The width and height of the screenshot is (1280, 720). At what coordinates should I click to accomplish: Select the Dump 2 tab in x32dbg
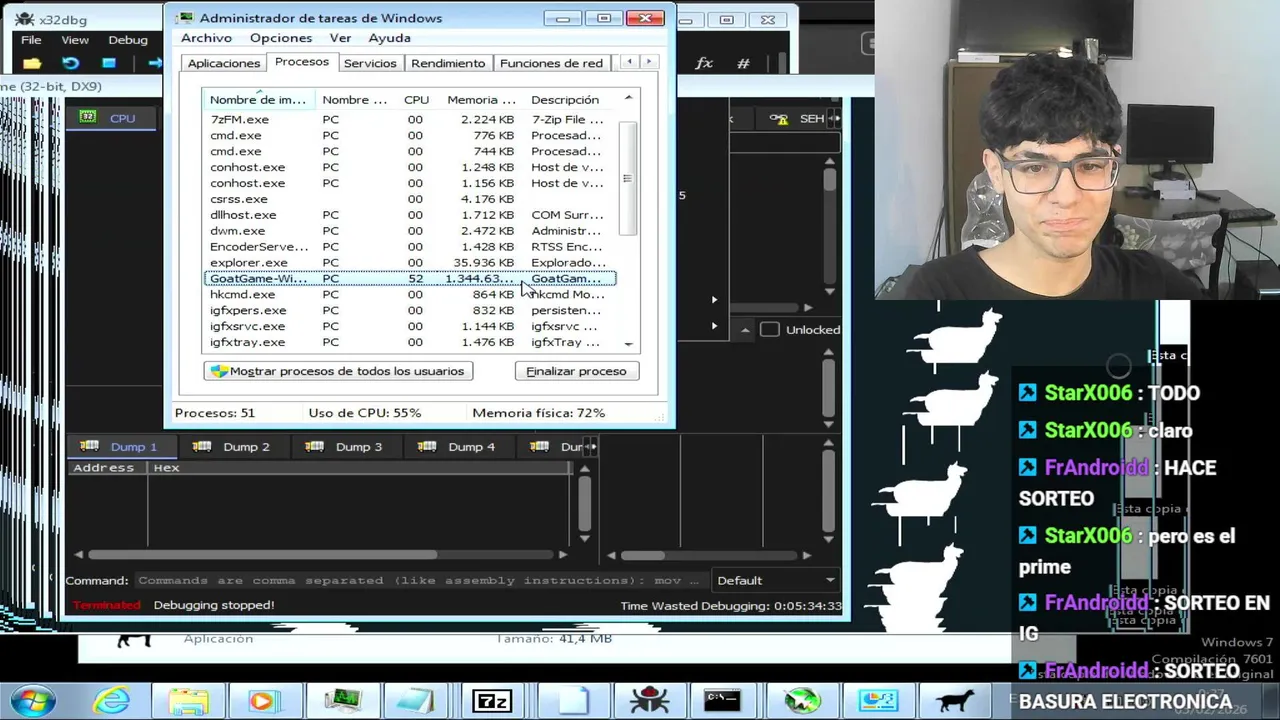pos(234,447)
